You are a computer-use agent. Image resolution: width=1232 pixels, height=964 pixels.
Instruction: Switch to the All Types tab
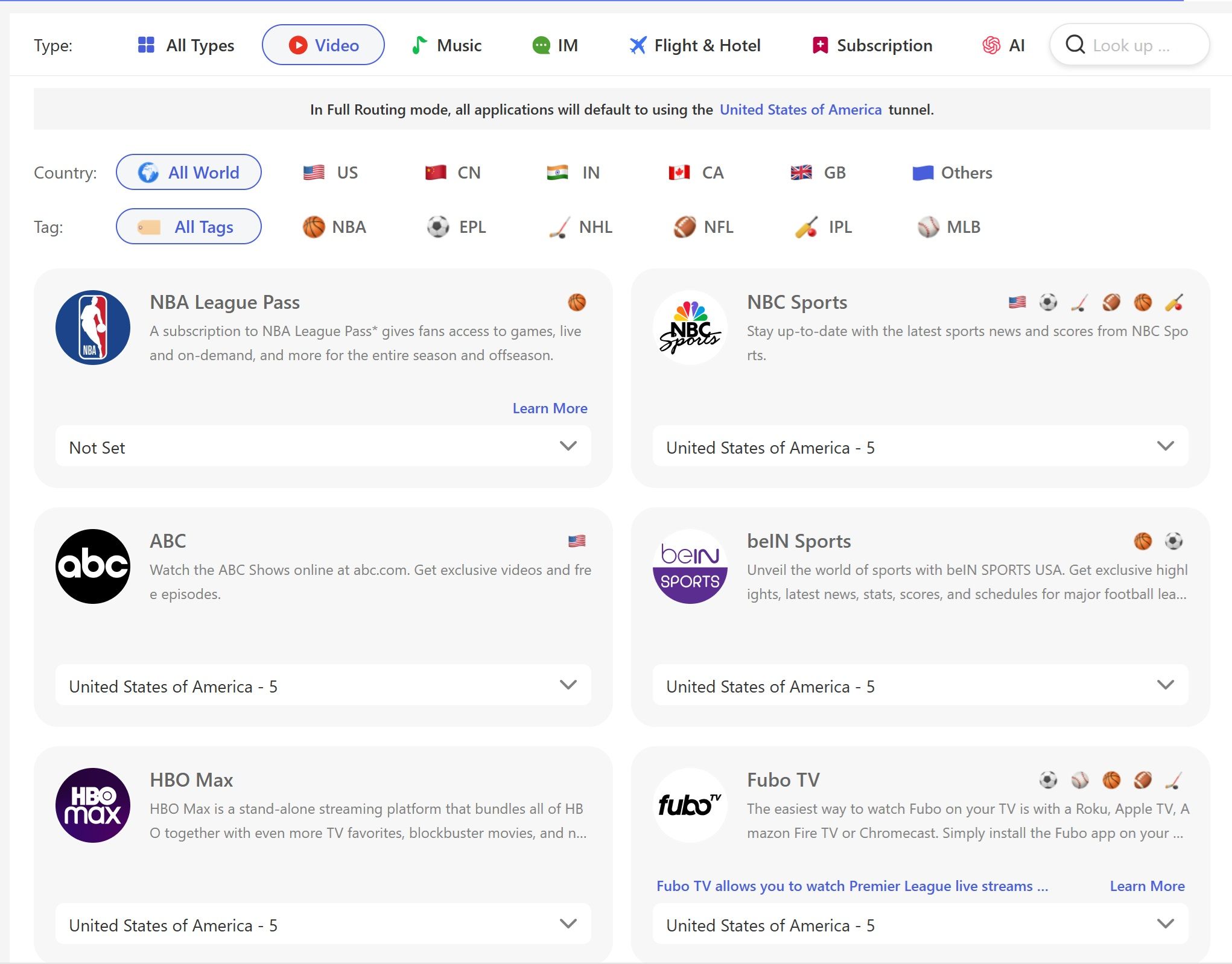pos(185,45)
